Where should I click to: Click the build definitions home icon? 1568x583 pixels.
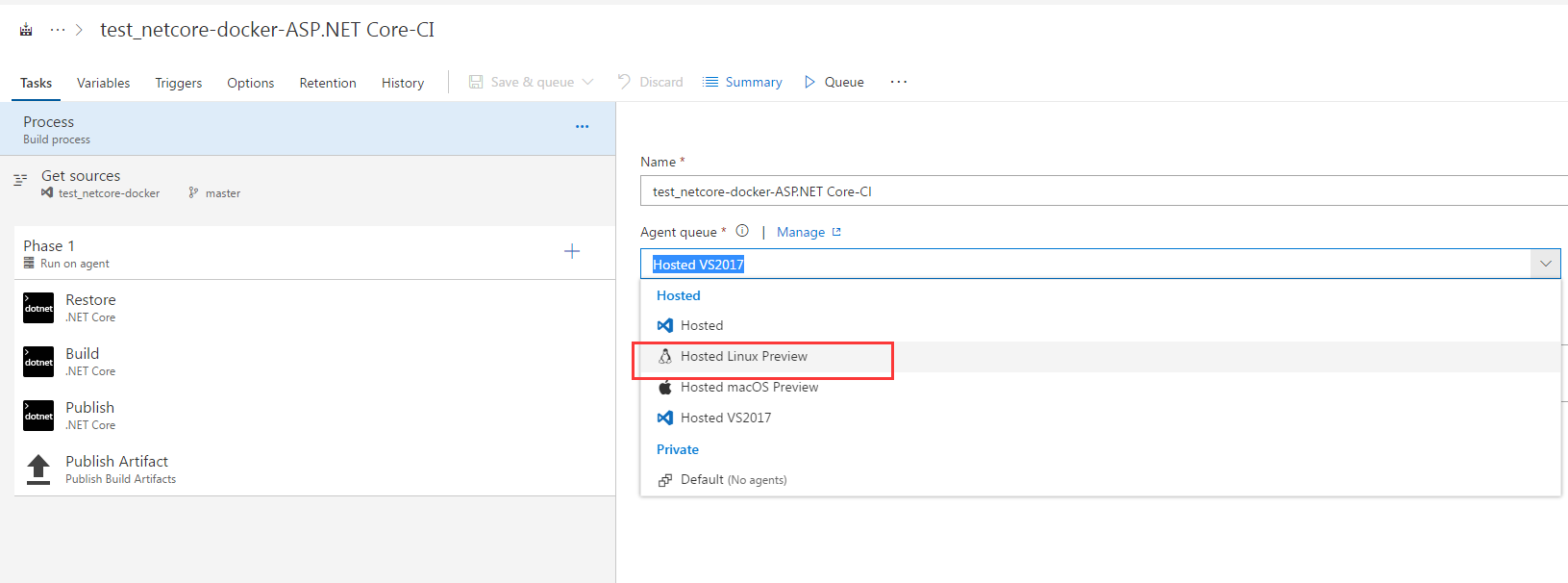26,30
